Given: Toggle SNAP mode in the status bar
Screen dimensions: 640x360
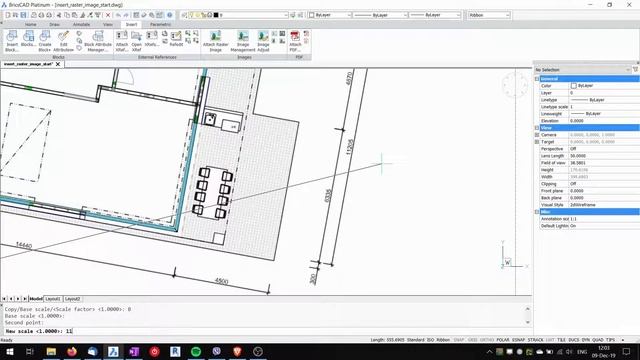Looking at the screenshot, I should point(459,340).
